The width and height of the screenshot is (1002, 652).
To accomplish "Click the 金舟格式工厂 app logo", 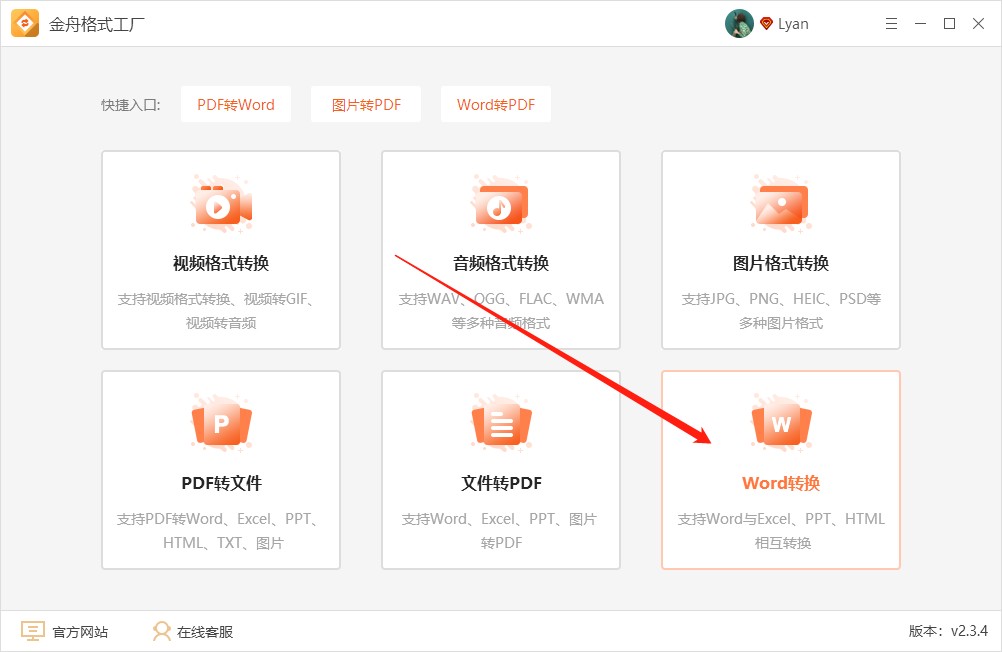I will [24, 22].
